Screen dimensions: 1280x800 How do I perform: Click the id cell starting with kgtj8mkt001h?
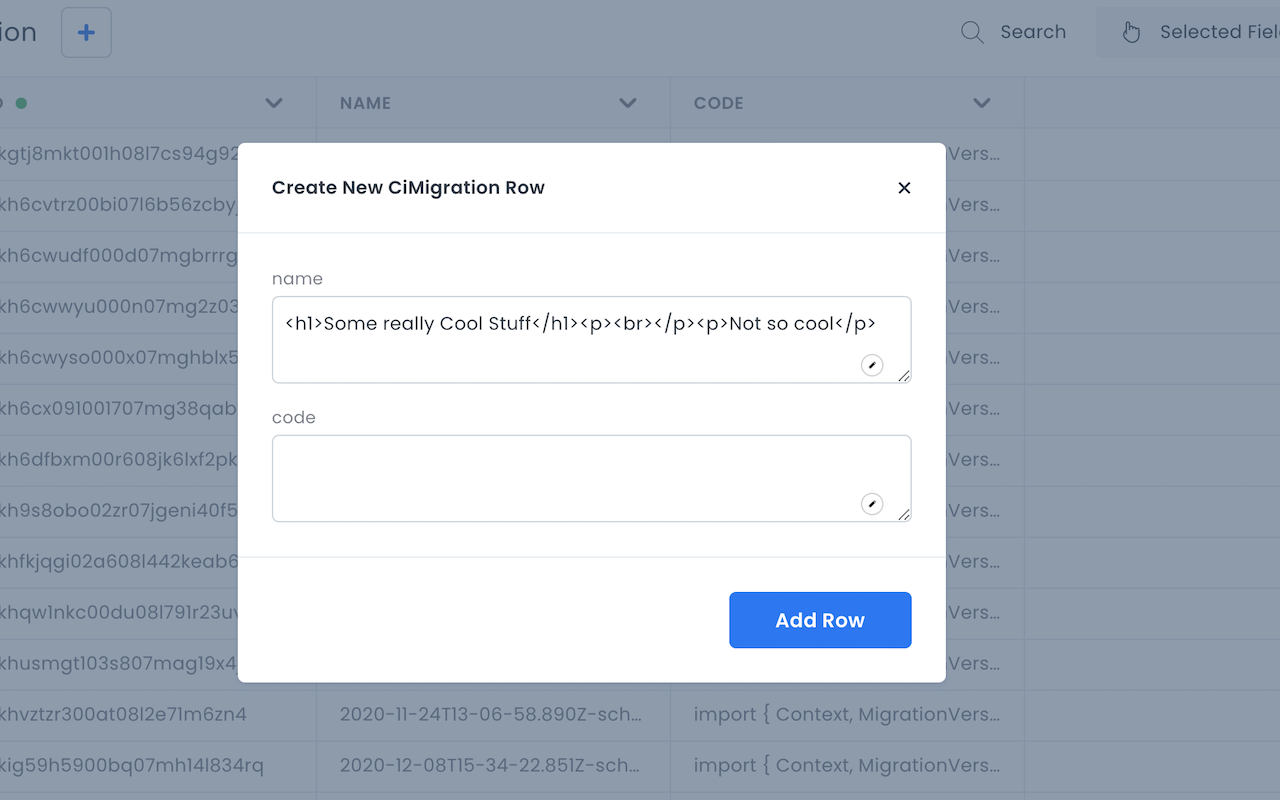click(119, 154)
